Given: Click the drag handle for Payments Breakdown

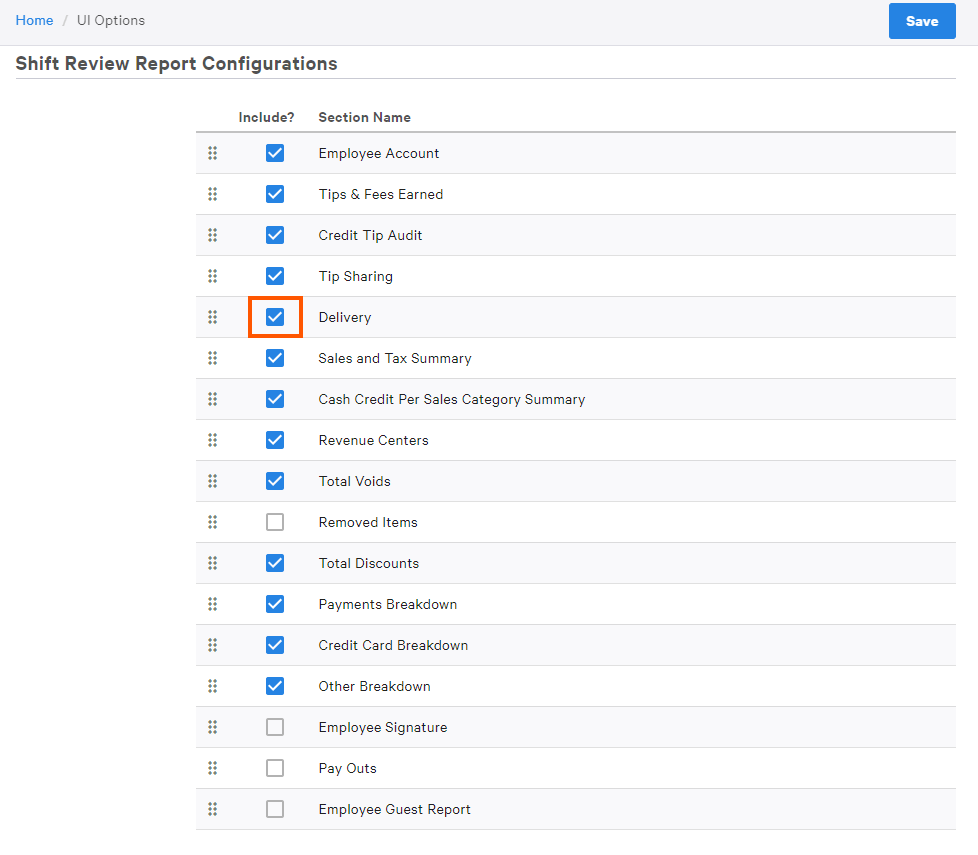Looking at the screenshot, I should (x=213, y=604).
